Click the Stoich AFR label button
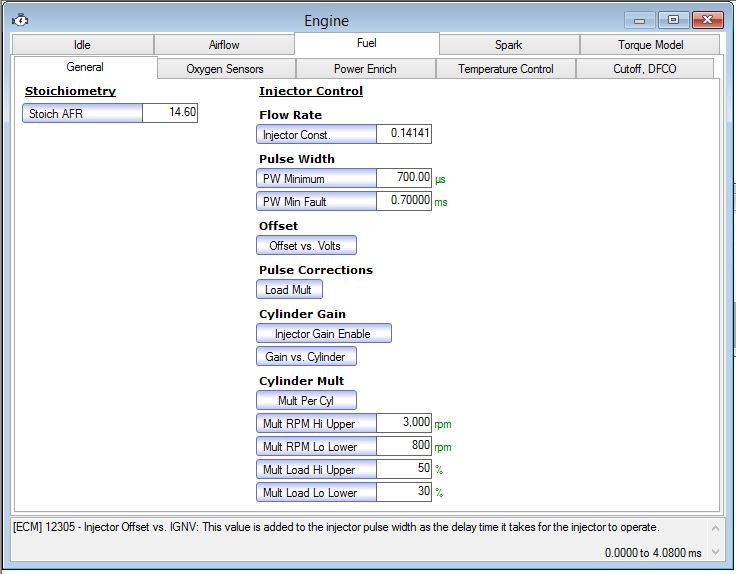The height and width of the screenshot is (574, 736). coord(82,113)
